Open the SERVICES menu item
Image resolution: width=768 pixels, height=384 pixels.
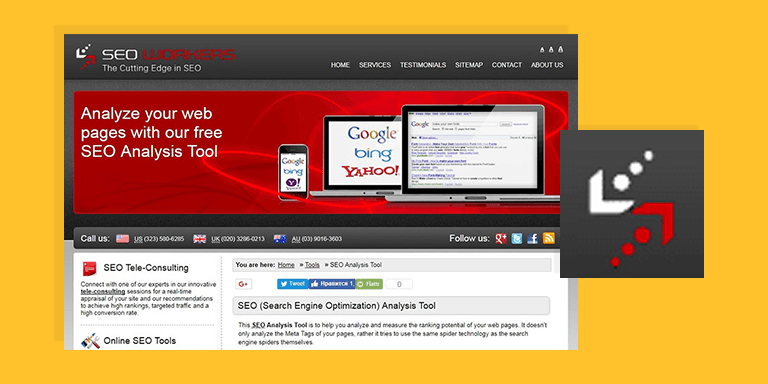tap(375, 65)
